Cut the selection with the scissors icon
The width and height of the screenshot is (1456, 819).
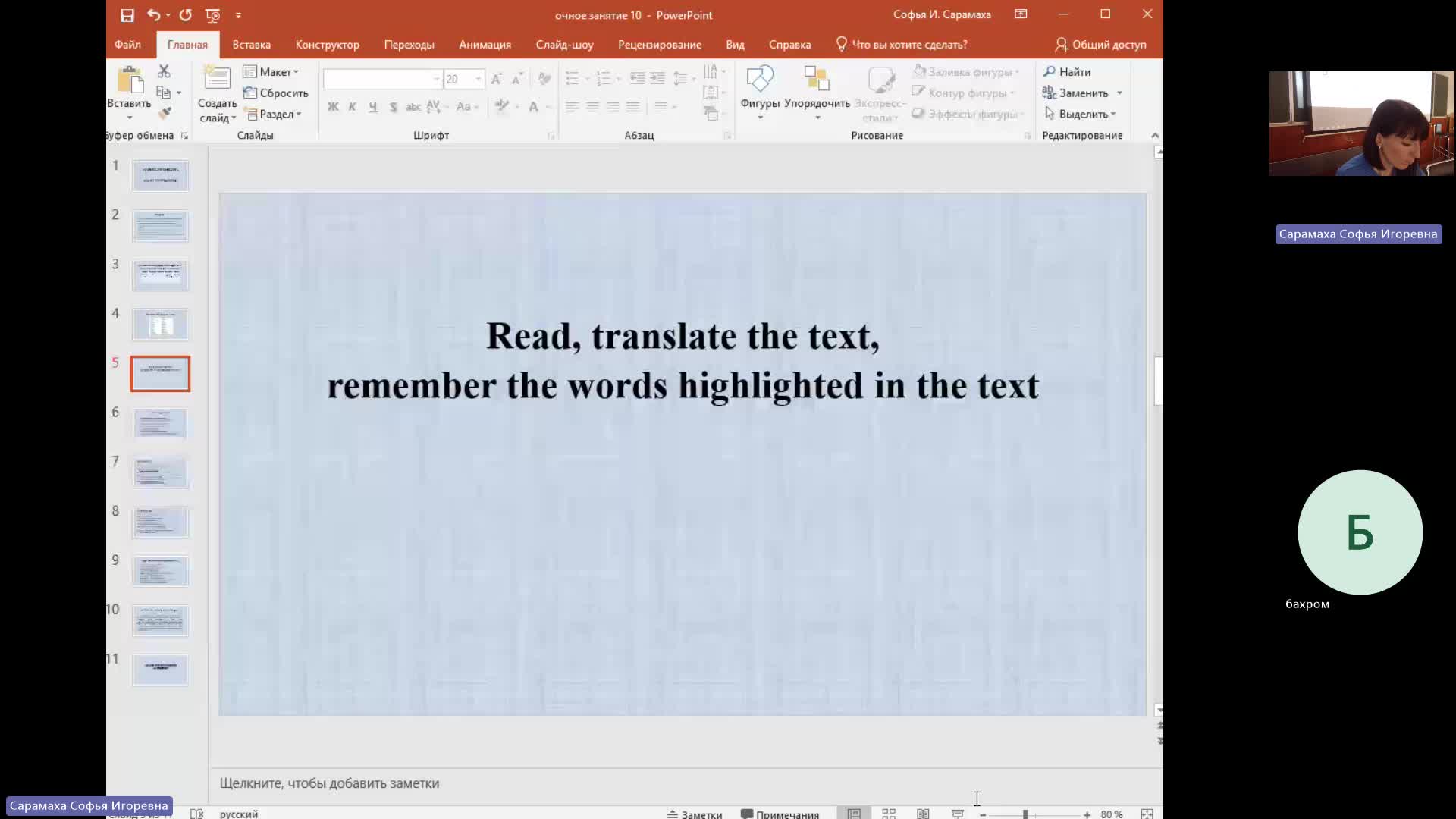point(164,71)
